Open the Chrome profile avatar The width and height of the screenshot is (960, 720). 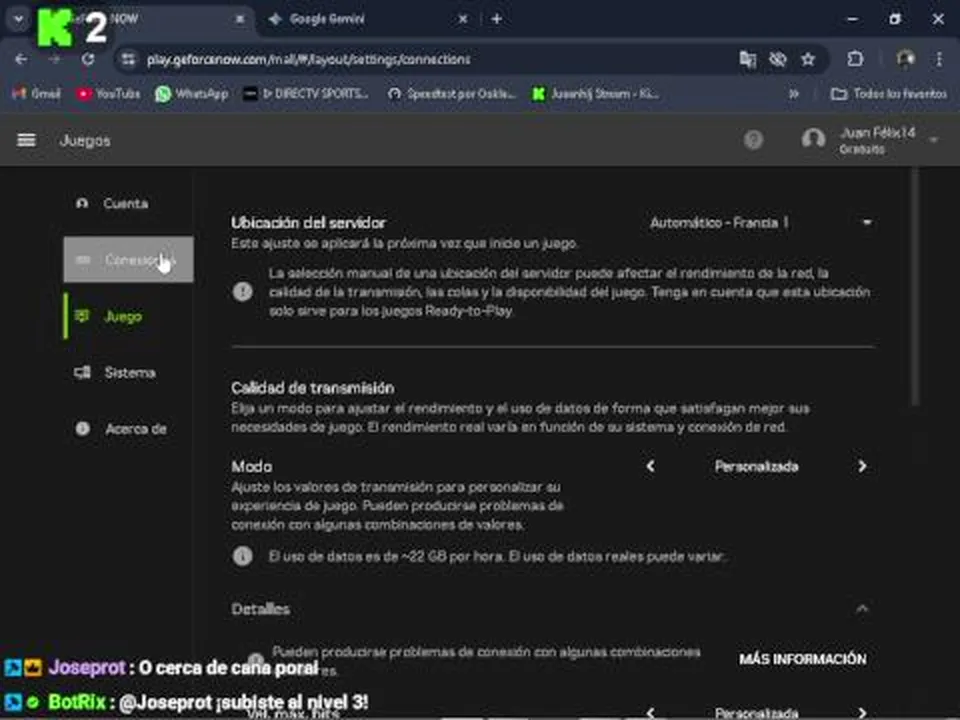click(906, 59)
